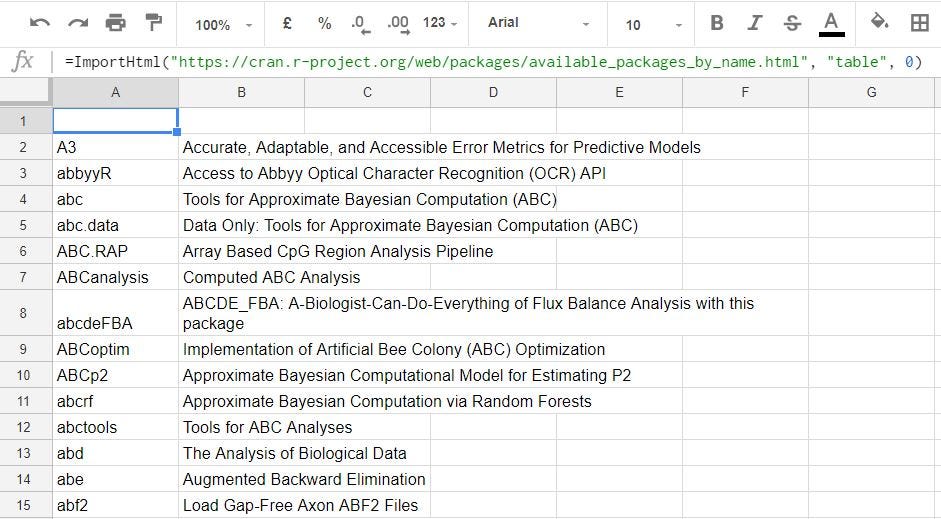
Task: Select column A header
Action: pyautogui.click(x=115, y=92)
